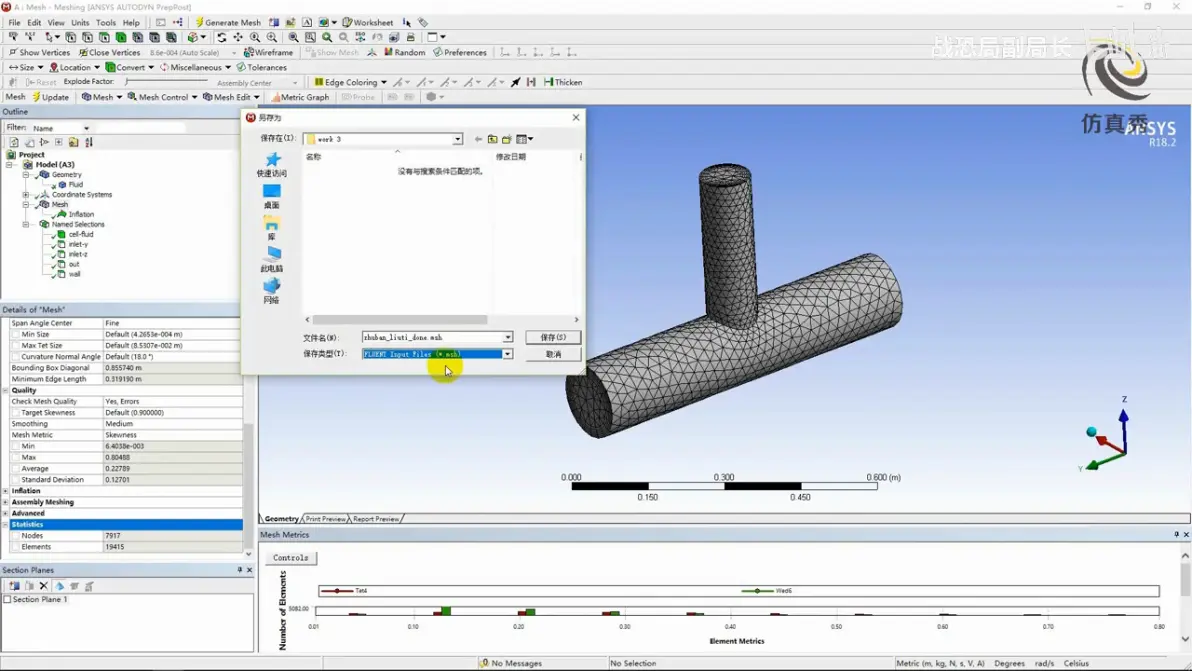This screenshot has height=671, width=1192.
Task: Toggle the Elements statistics checkbox
Action: click(16, 547)
